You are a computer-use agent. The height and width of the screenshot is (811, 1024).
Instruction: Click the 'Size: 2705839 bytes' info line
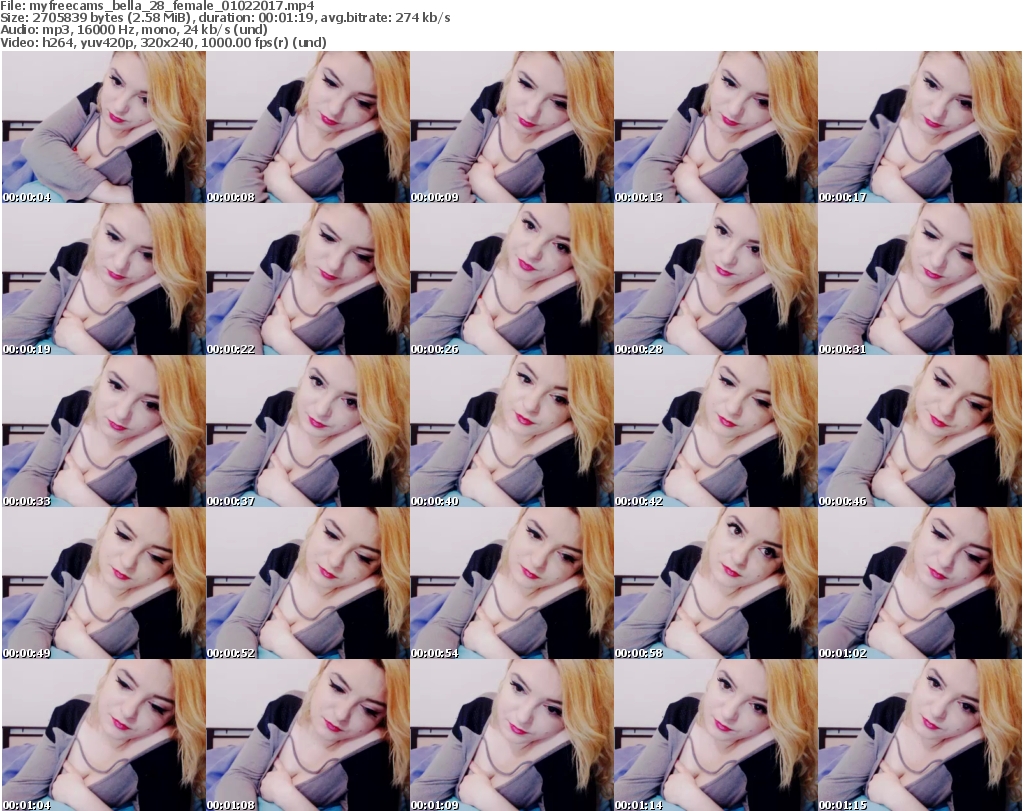pyautogui.click(x=225, y=18)
